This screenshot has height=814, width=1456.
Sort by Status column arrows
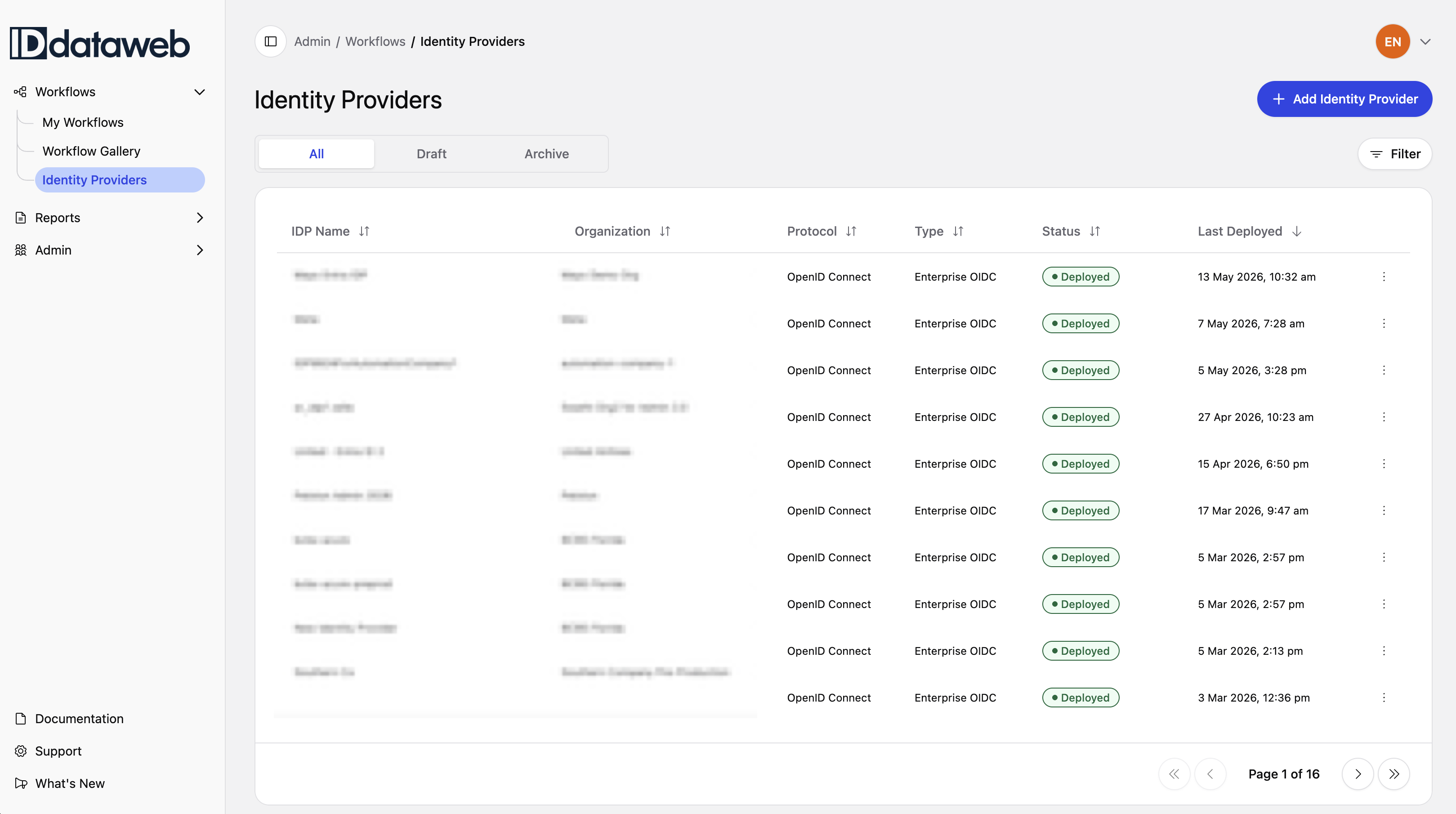(x=1095, y=231)
